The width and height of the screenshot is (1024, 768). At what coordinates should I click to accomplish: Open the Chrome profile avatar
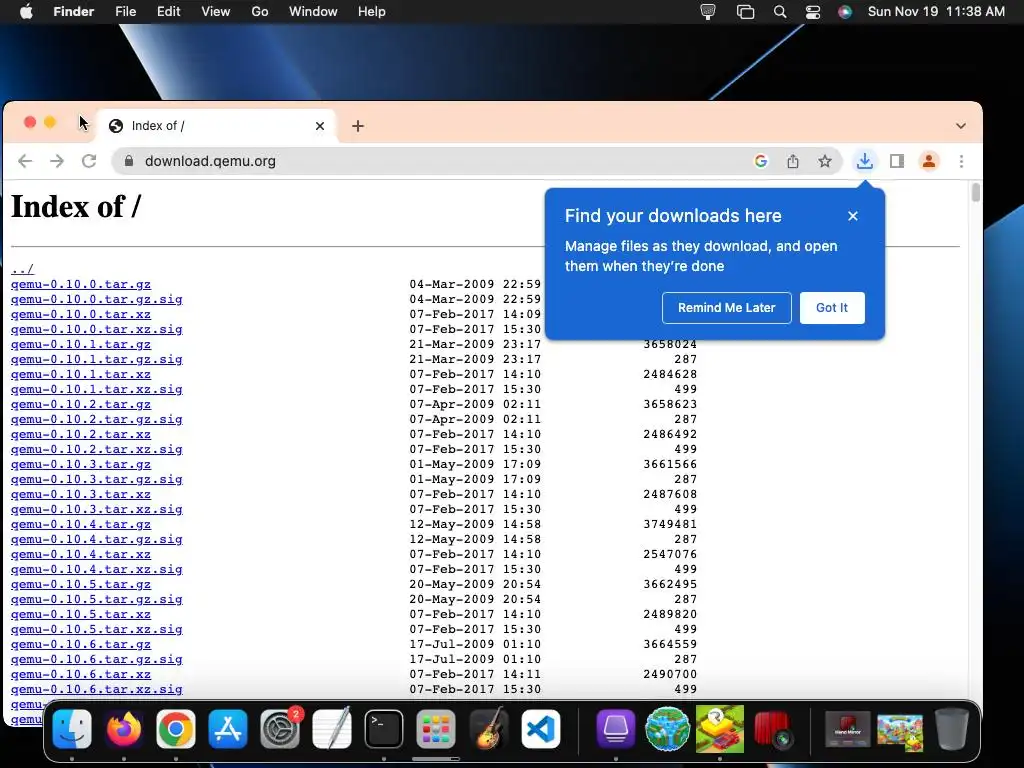tap(929, 161)
